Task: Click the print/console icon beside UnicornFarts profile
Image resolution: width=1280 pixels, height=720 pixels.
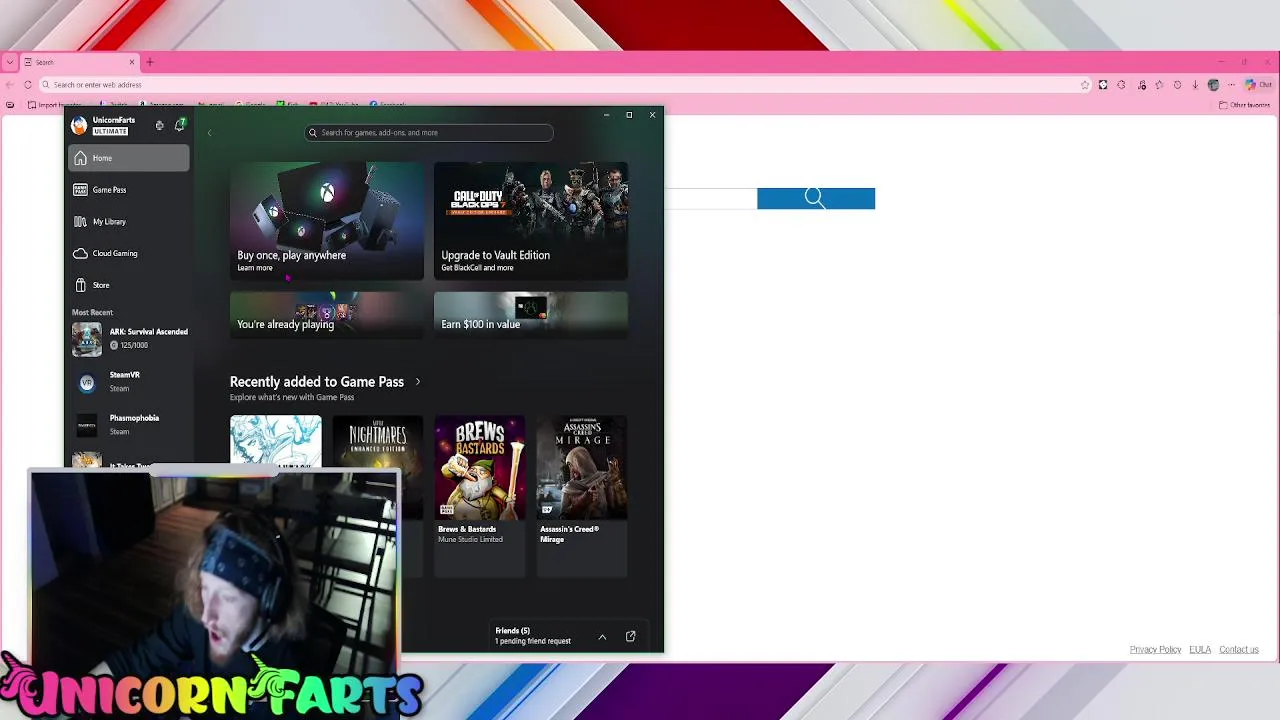Action: coord(159,125)
